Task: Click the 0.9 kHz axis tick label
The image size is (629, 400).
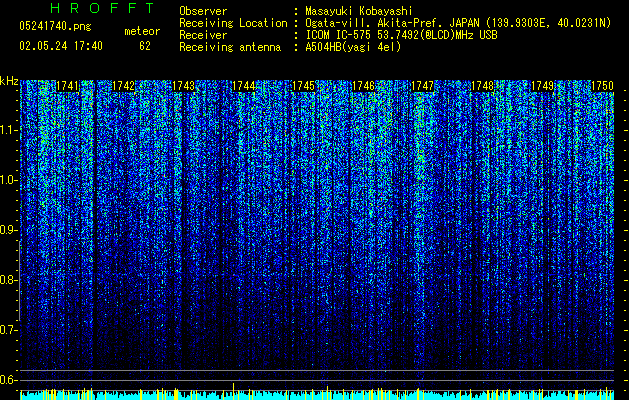Action: point(9,230)
